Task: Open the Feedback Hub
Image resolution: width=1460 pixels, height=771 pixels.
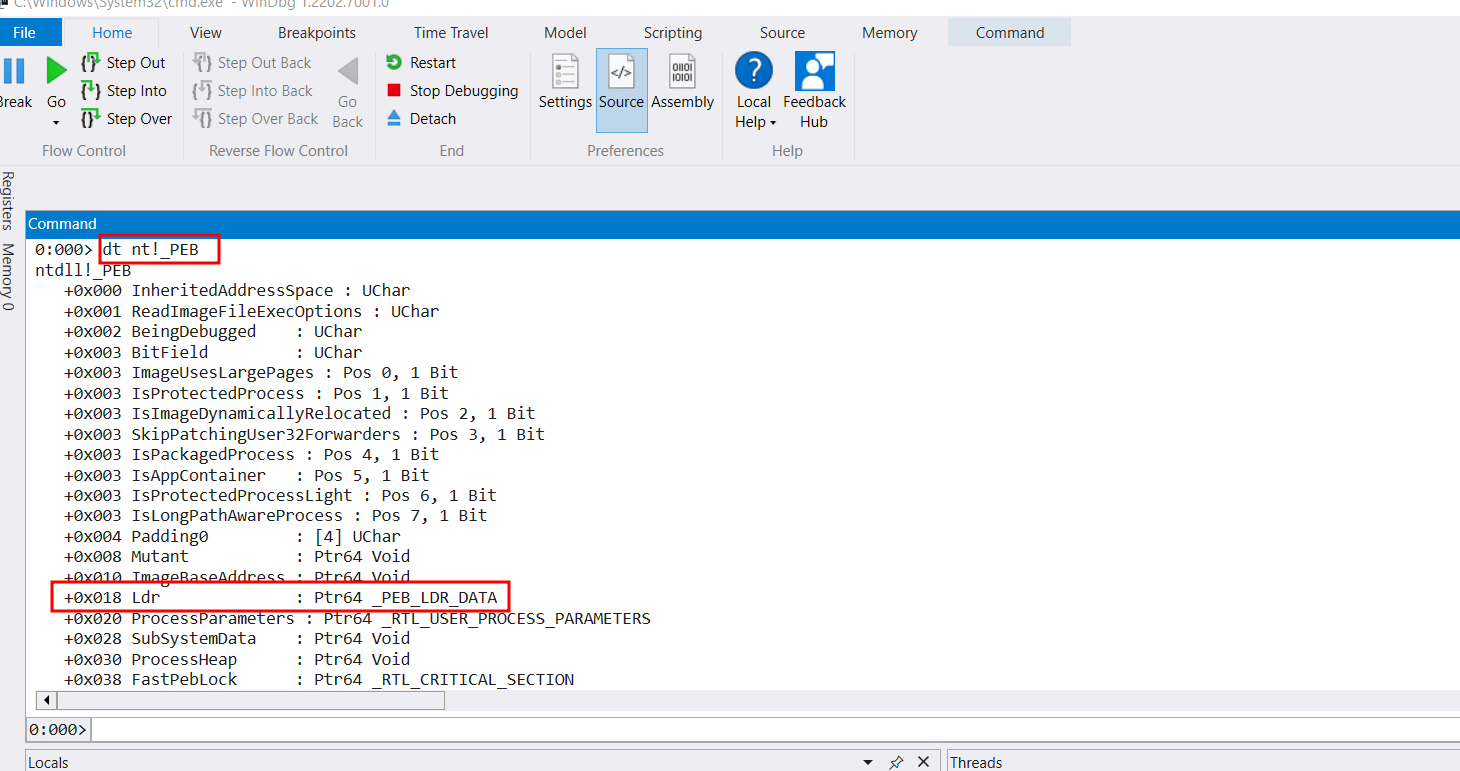Action: click(814, 91)
